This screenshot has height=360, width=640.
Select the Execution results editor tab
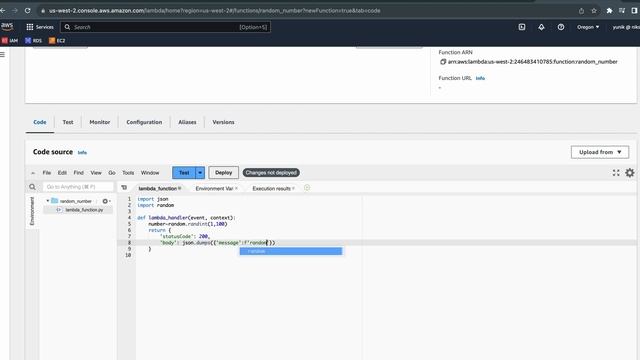tap(271, 189)
